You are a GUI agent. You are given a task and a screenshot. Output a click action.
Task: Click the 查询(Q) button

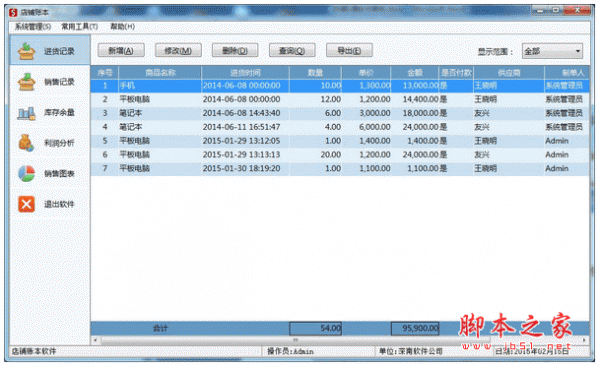(x=292, y=50)
